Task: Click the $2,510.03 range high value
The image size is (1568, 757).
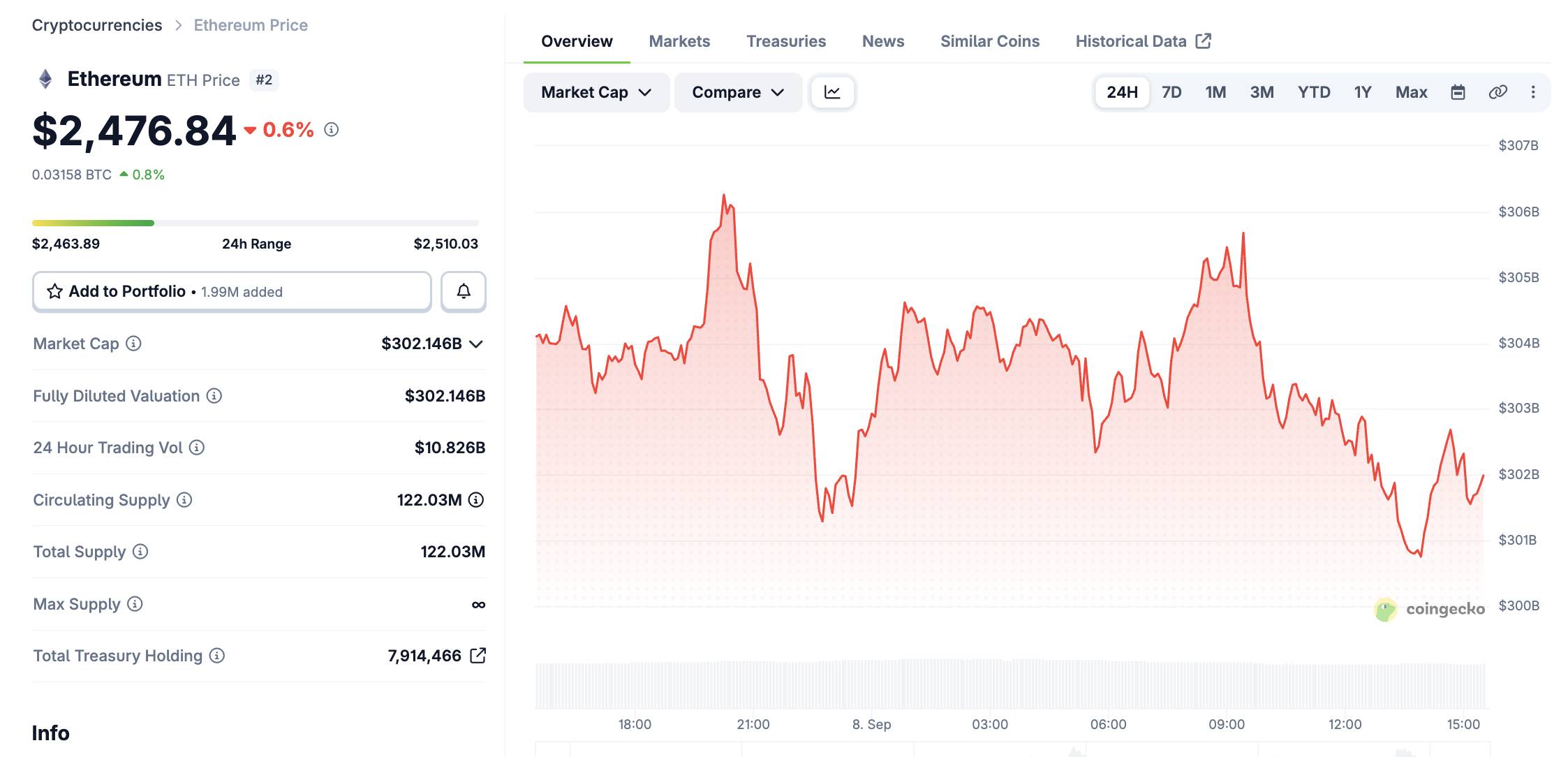Action: click(446, 244)
